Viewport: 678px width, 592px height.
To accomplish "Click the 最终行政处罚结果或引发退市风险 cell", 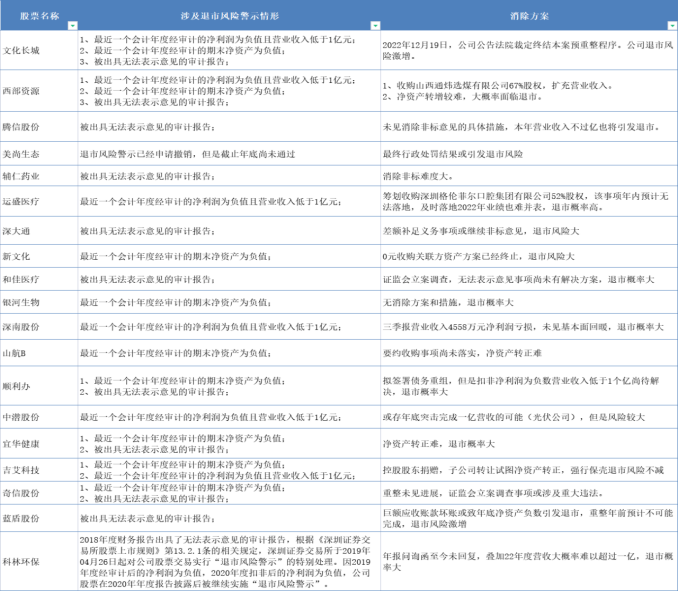I will click(x=529, y=154).
